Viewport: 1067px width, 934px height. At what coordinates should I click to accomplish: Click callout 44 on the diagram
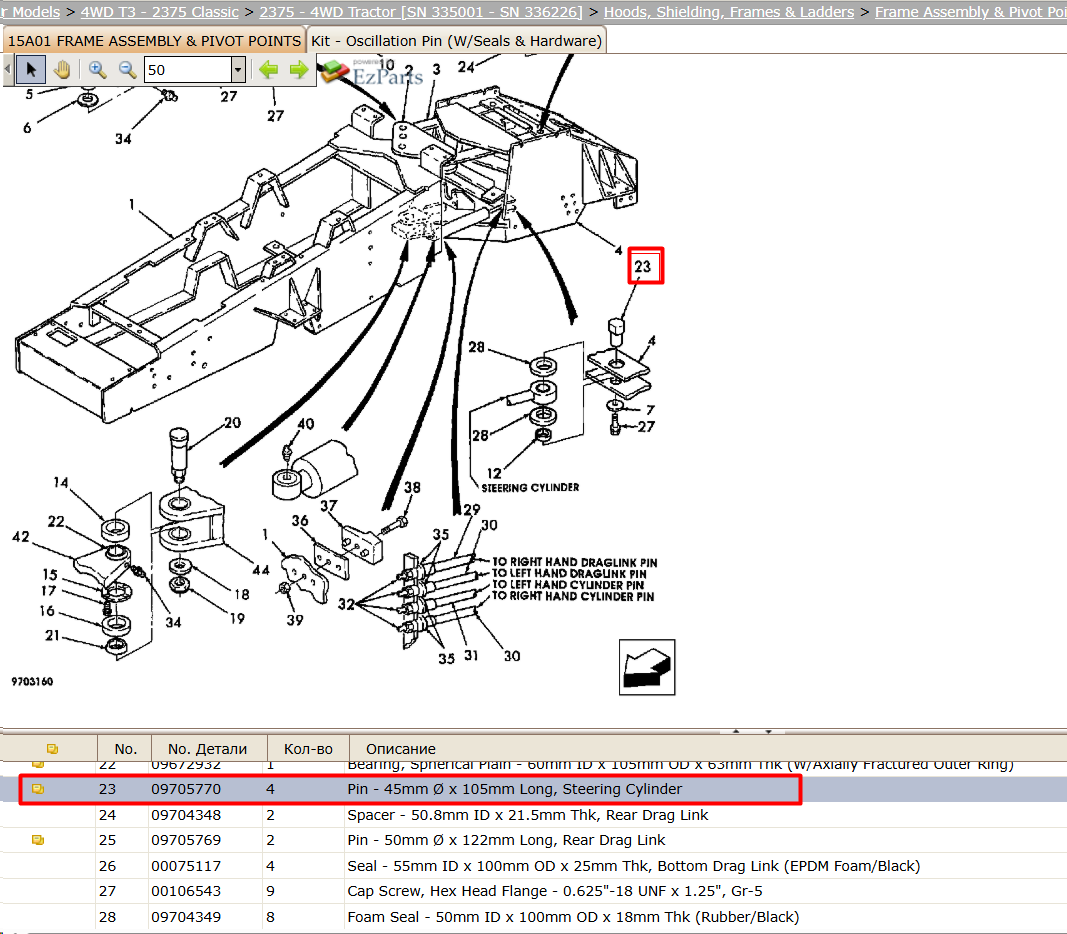(261, 570)
